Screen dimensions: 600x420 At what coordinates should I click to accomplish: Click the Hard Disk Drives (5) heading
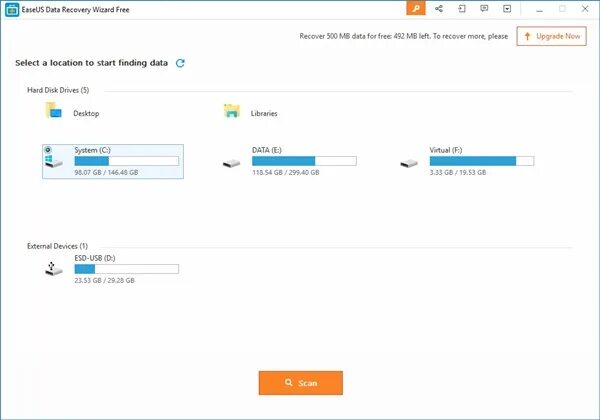pyautogui.click(x=58, y=90)
